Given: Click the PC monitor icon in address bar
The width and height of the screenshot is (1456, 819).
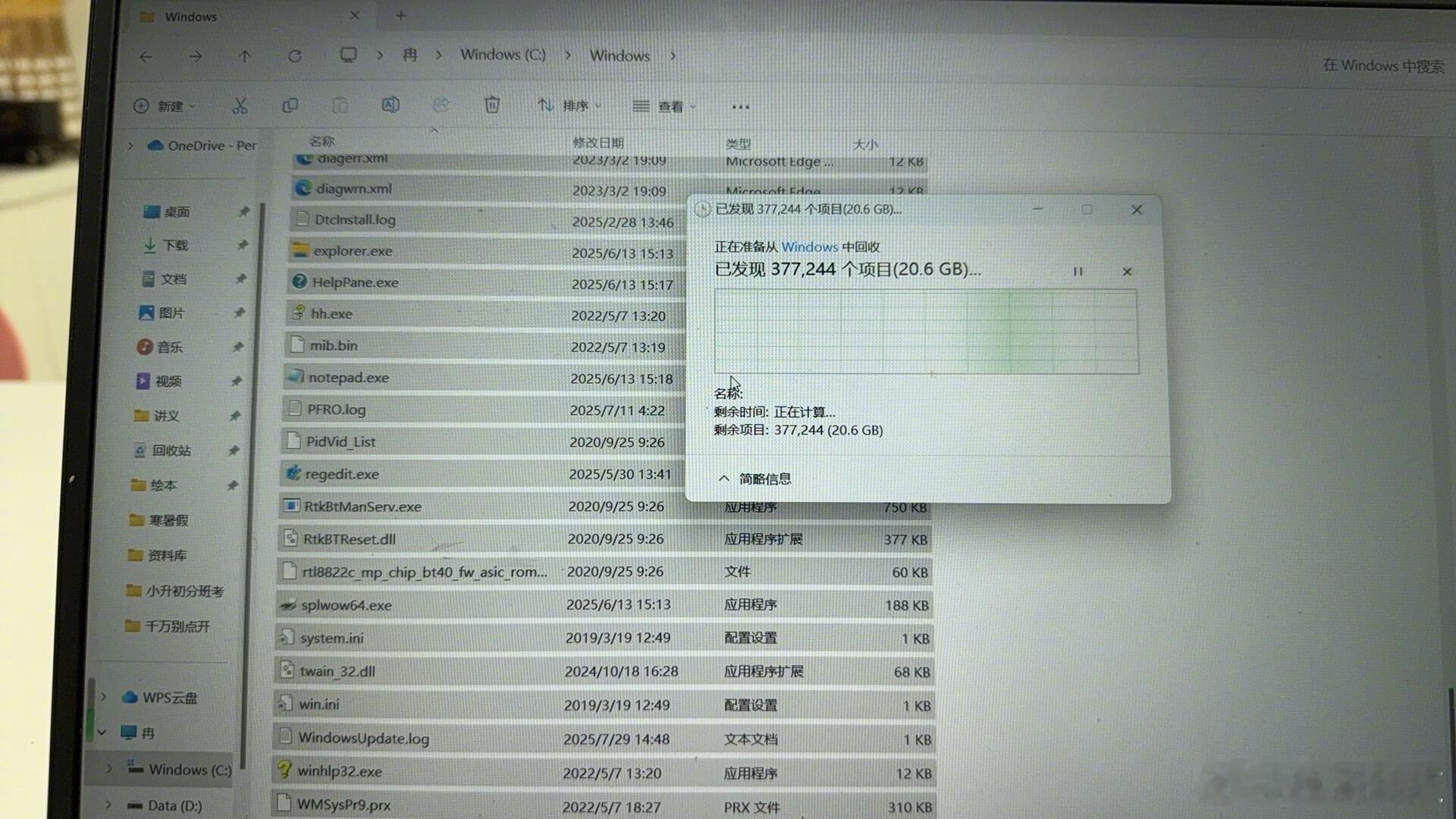Looking at the screenshot, I should (x=348, y=55).
